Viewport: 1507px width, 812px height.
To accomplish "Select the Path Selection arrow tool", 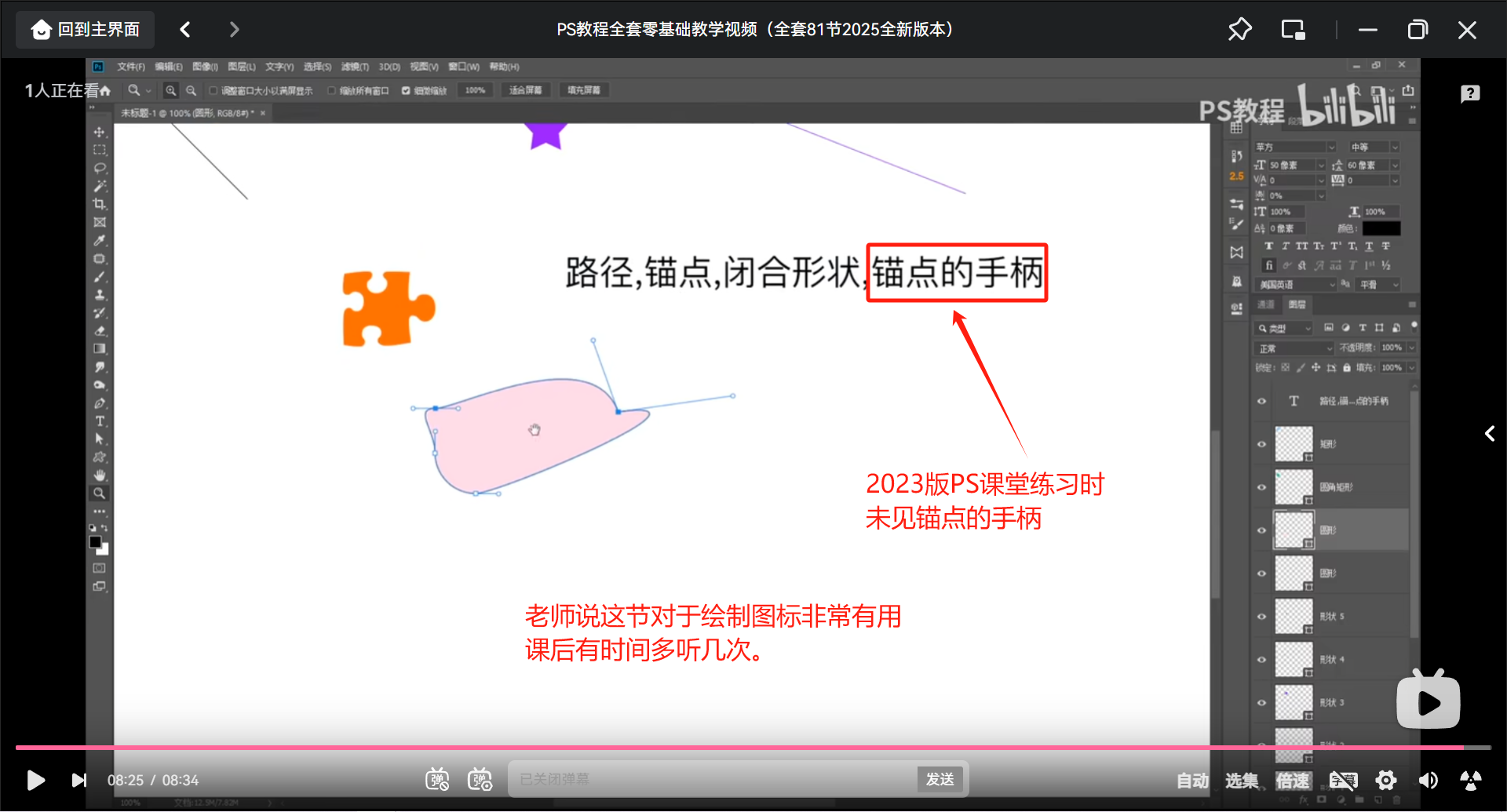I will [x=100, y=439].
